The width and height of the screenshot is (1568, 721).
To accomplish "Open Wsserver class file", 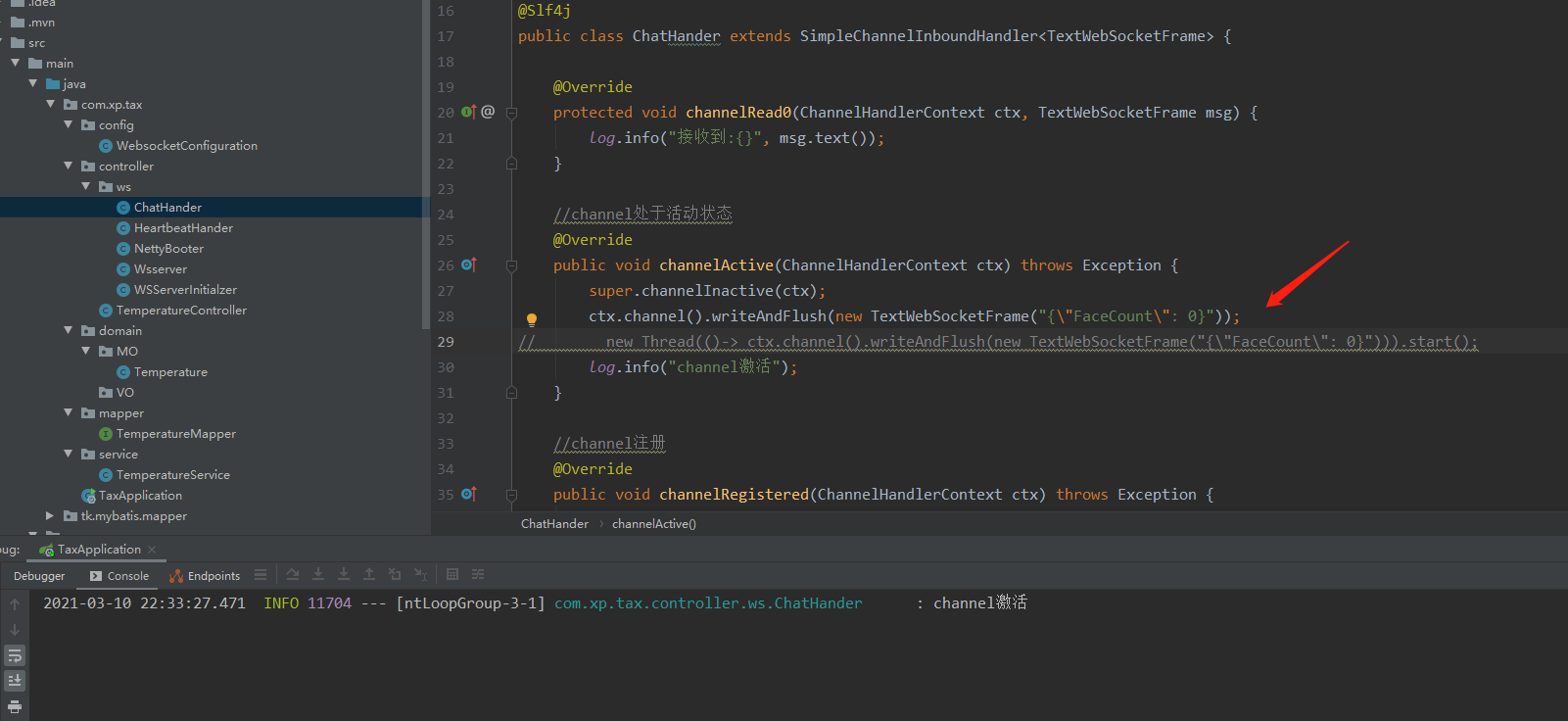I will pyautogui.click(x=160, y=269).
